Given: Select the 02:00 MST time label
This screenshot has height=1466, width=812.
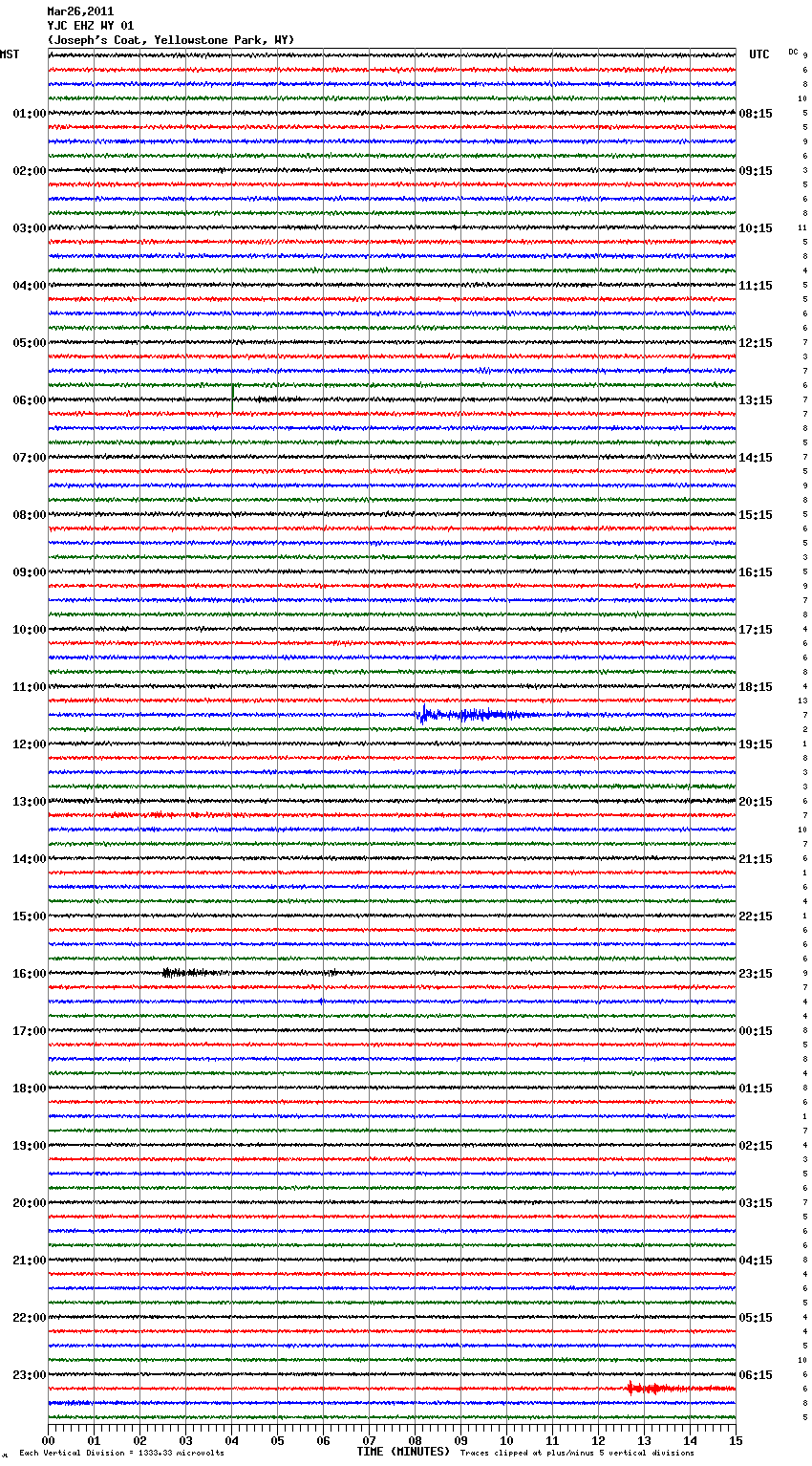Looking at the screenshot, I should (30, 171).
